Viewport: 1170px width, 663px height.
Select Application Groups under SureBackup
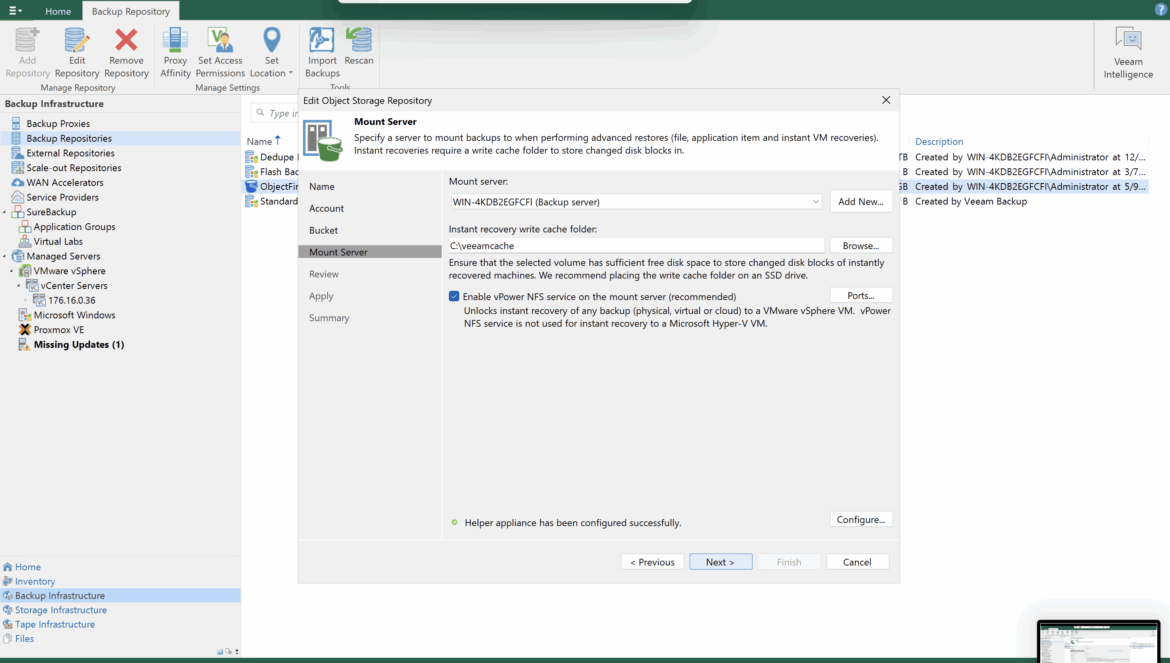(74, 227)
